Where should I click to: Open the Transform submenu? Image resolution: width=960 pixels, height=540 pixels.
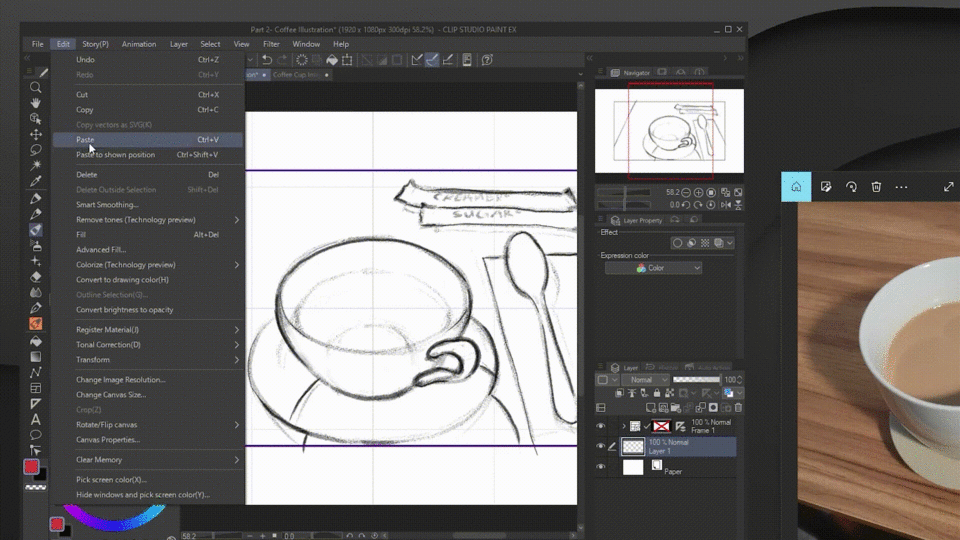(93, 360)
